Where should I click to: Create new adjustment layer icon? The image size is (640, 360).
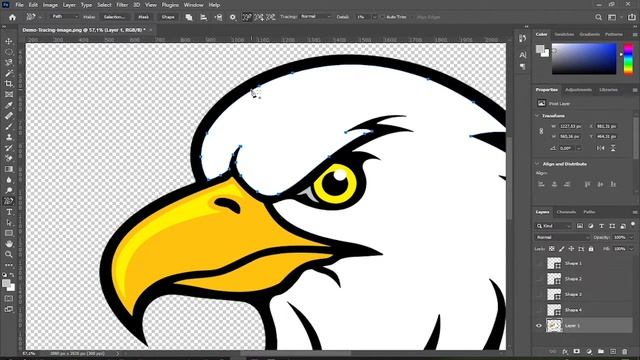(589, 351)
